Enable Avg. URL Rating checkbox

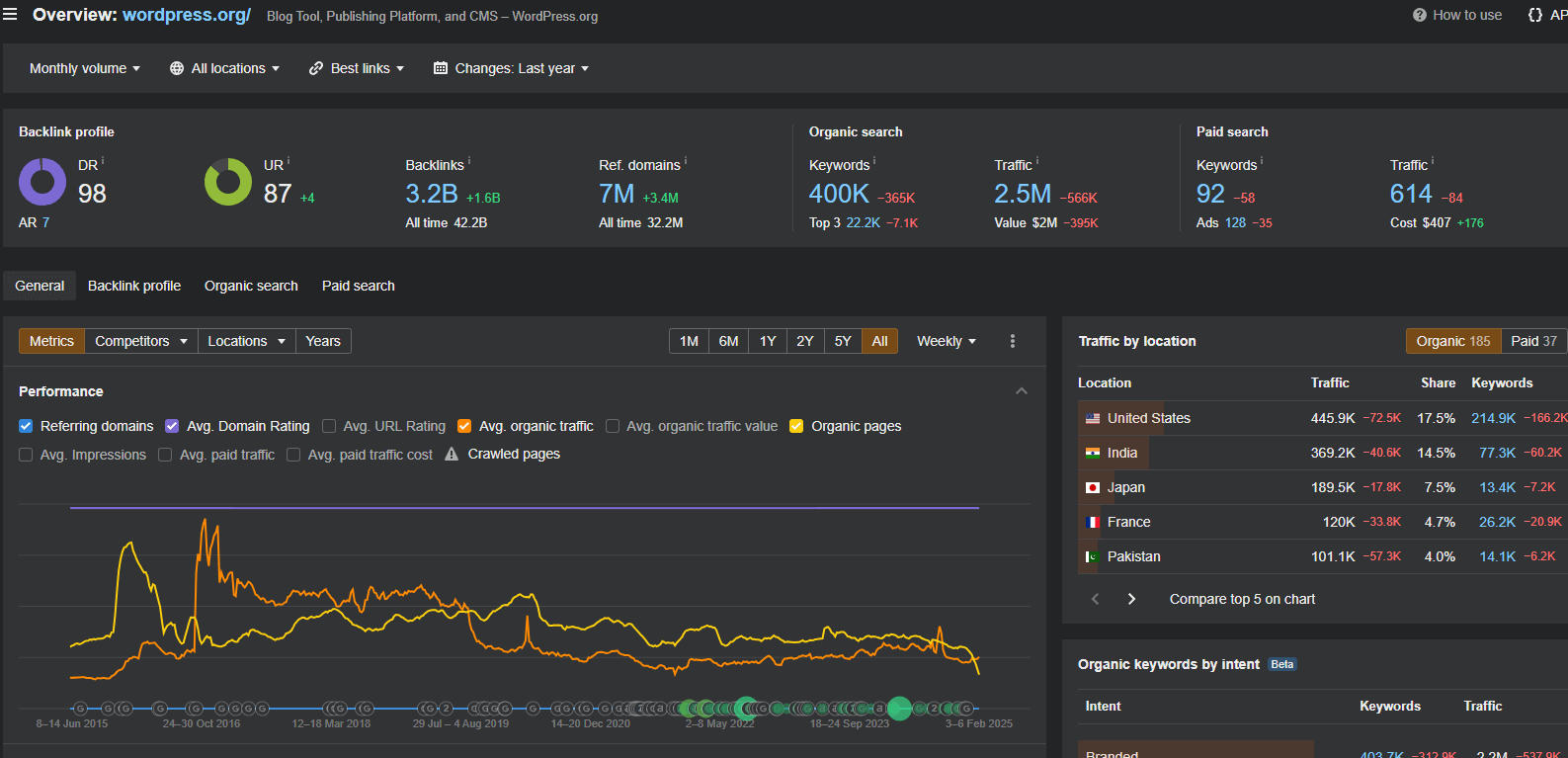tap(329, 426)
